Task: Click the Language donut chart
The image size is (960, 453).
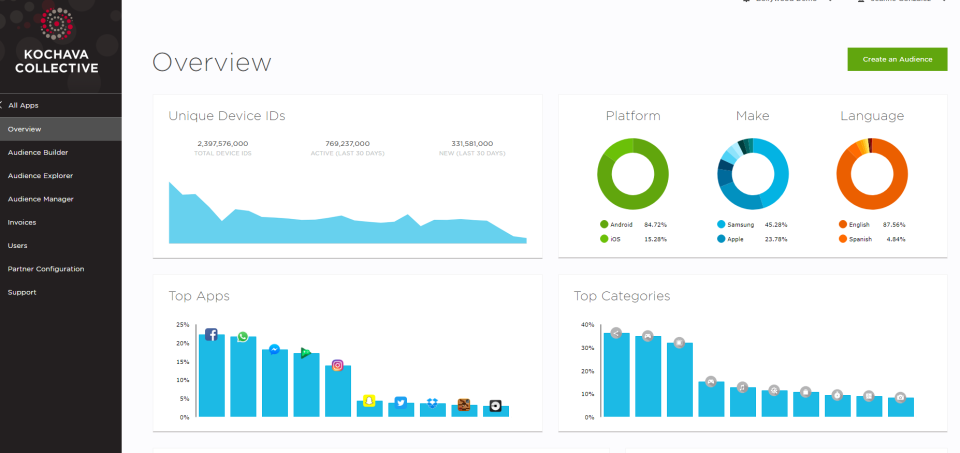Action: point(872,173)
